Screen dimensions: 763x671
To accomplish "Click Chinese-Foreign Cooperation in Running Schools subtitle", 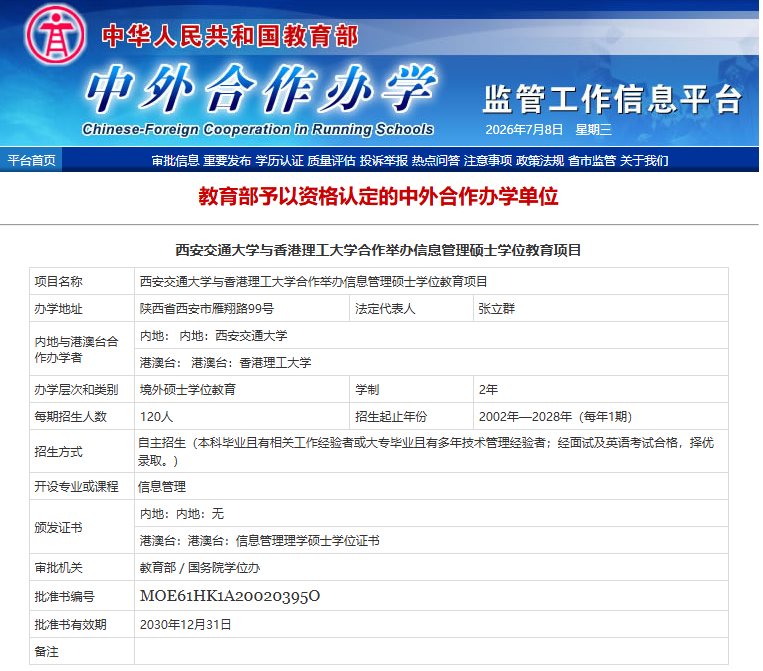I will click(257, 129).
